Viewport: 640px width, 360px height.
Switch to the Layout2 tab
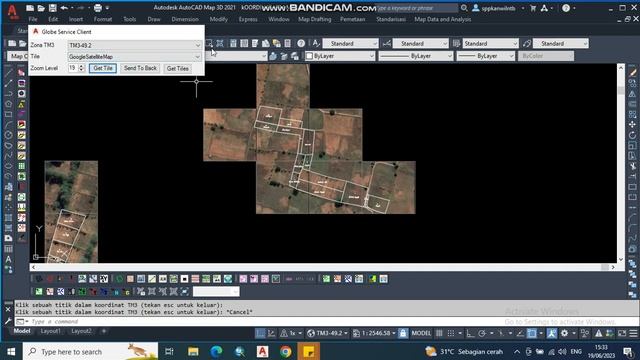81,331
